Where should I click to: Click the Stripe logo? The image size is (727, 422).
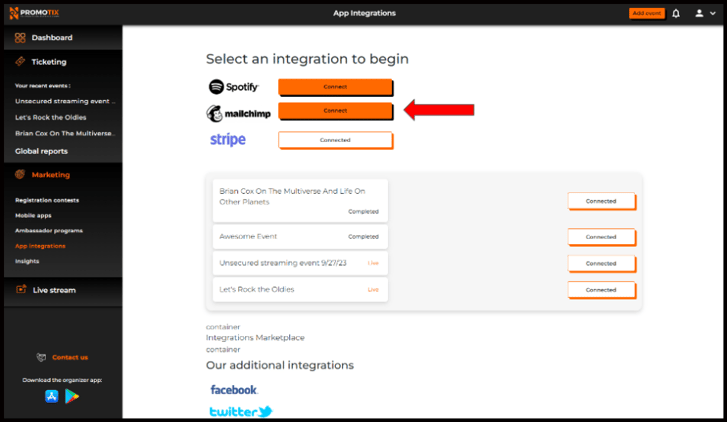pos(227,140)
